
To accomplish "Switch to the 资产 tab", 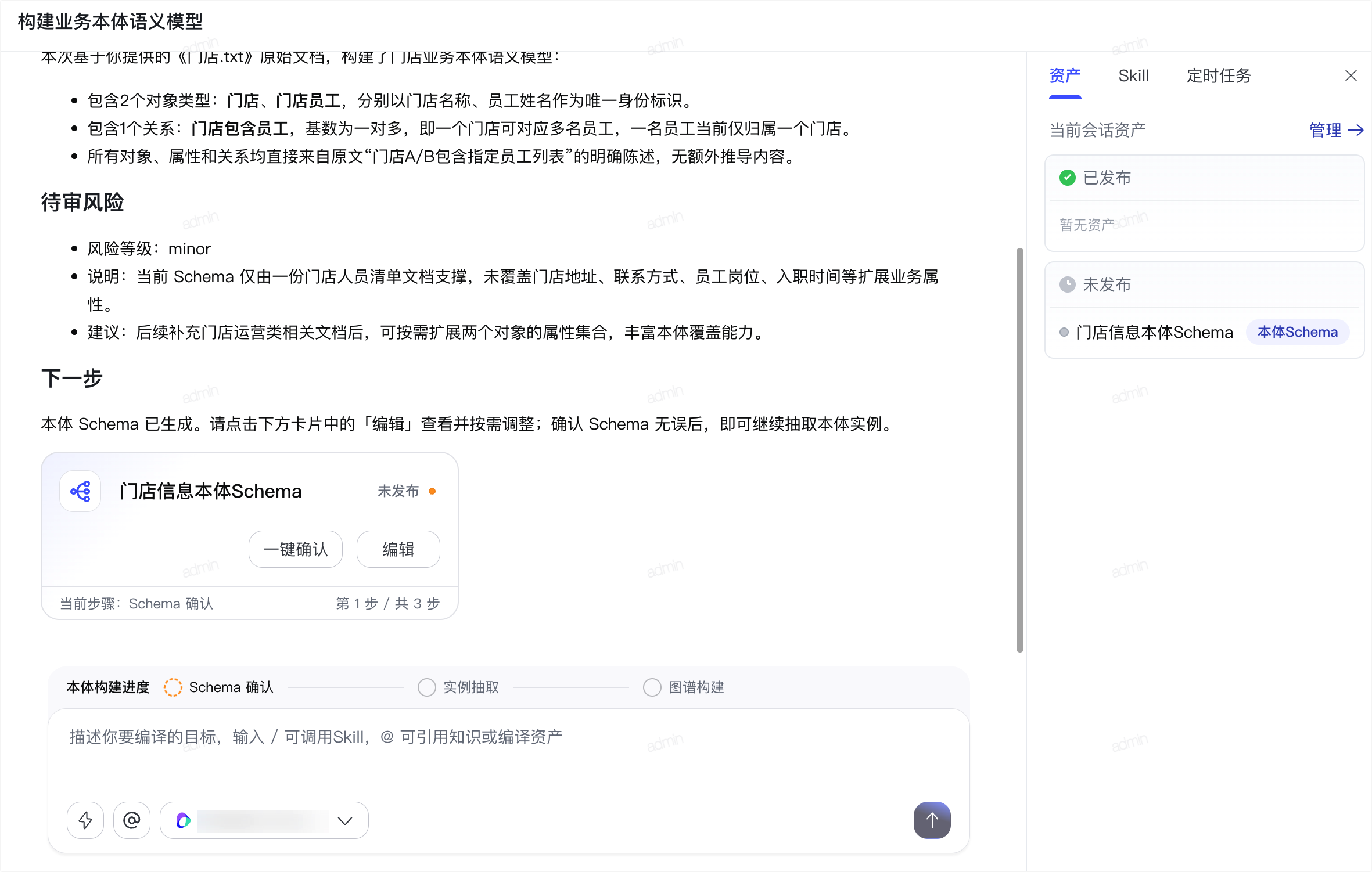I will (x=1065, y=76).
